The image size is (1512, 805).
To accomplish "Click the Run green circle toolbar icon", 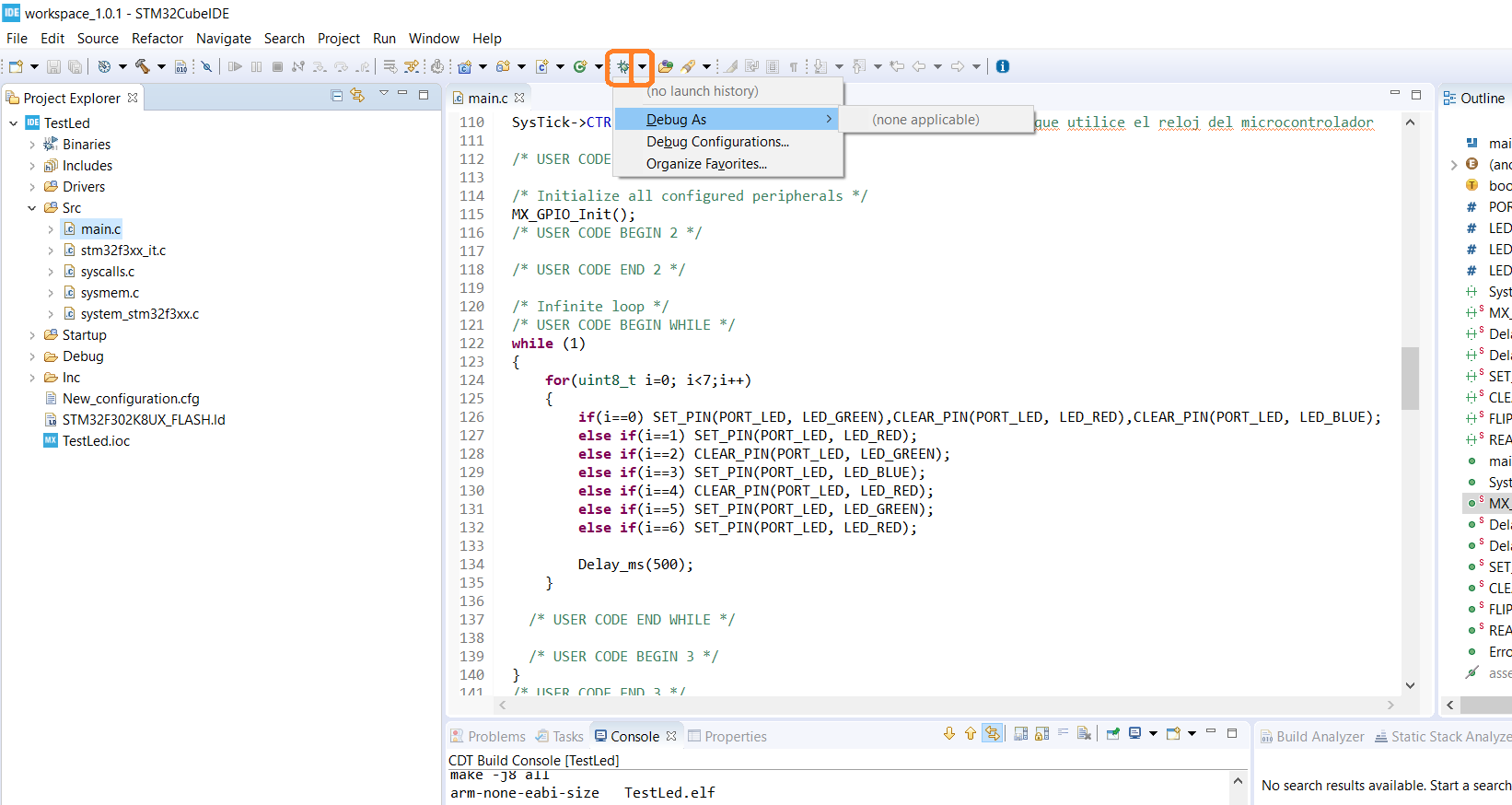I will pos(580,66).
